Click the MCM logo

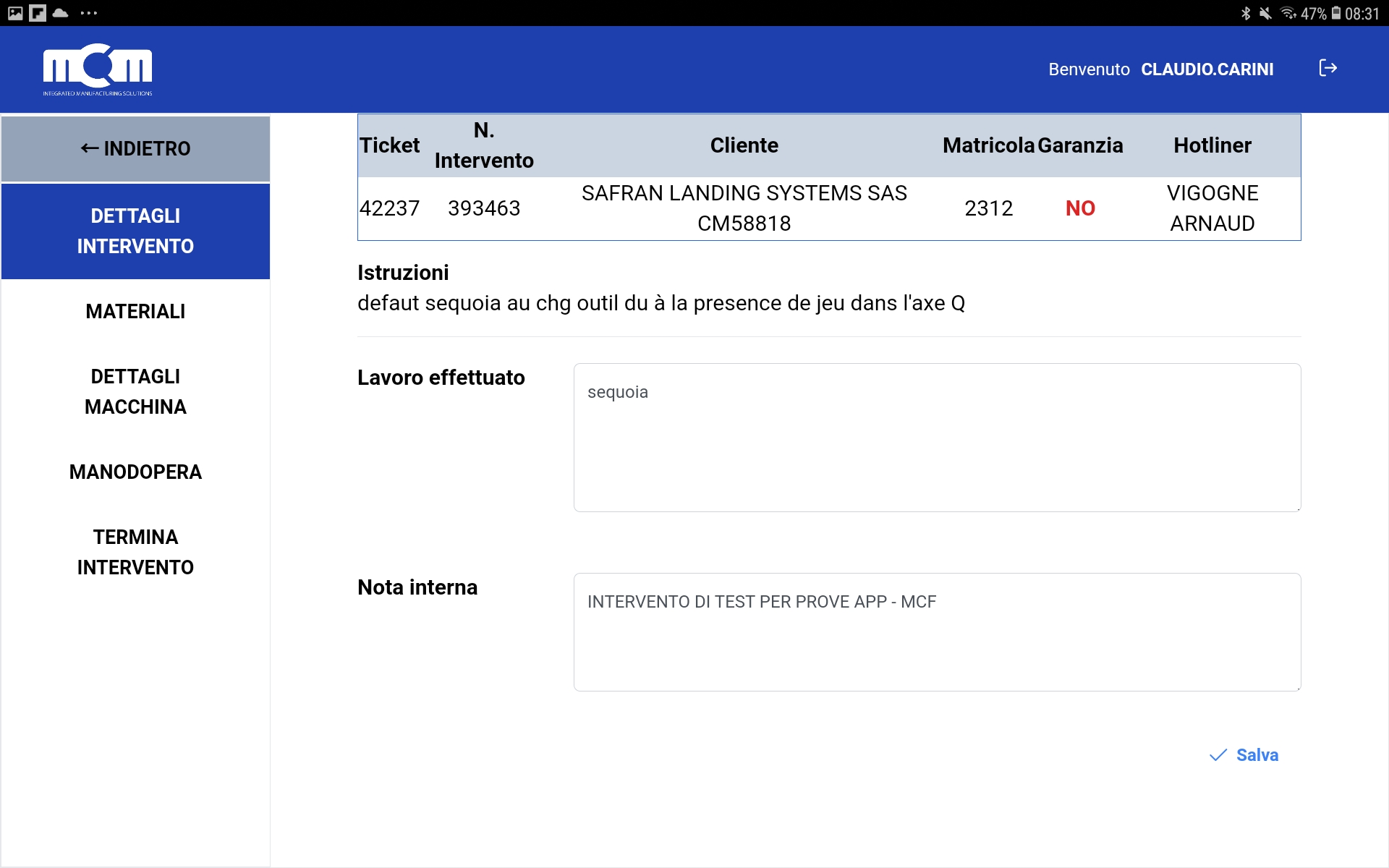[98, 69]
